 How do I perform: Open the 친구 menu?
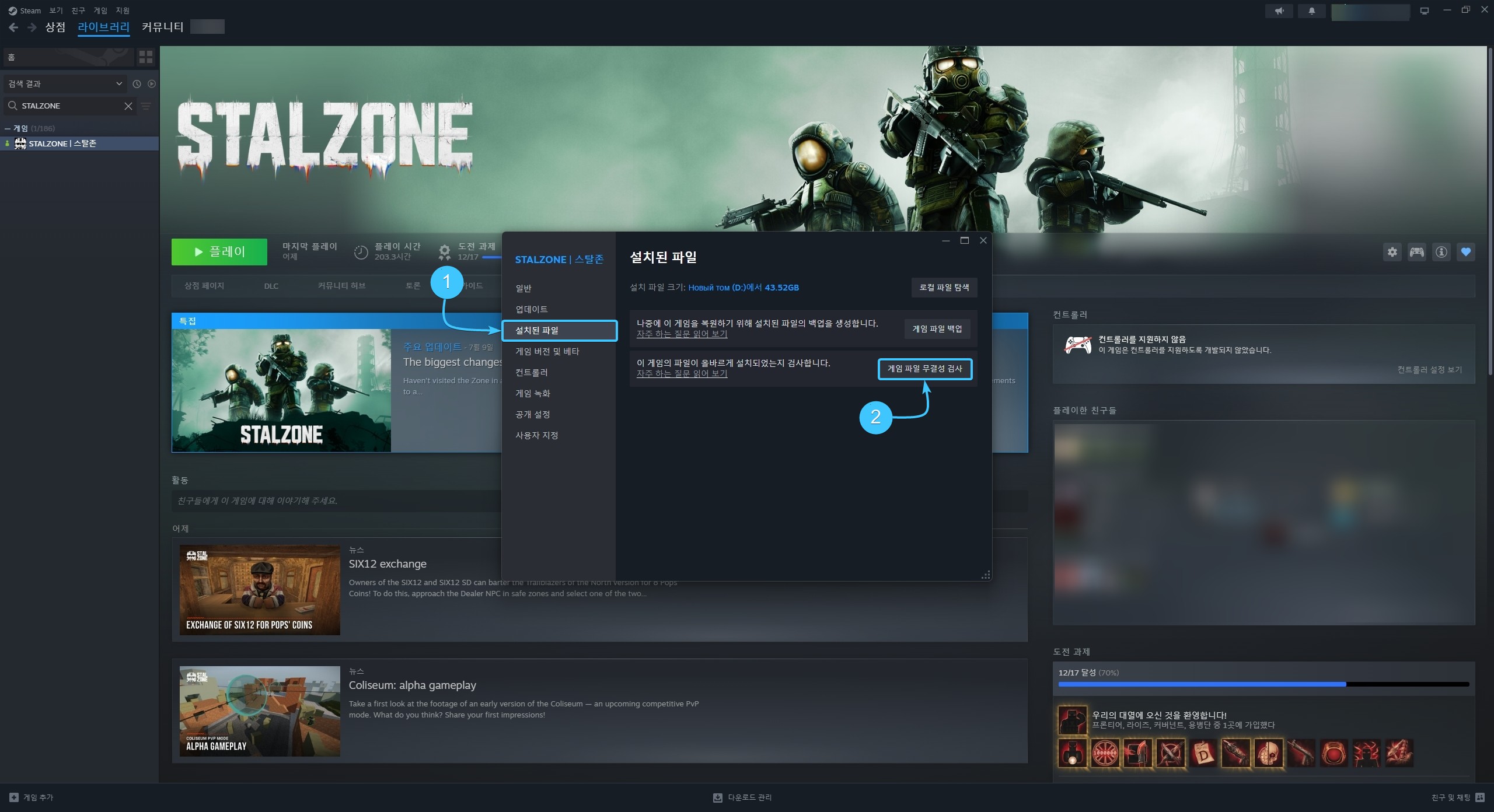(78, 10)
